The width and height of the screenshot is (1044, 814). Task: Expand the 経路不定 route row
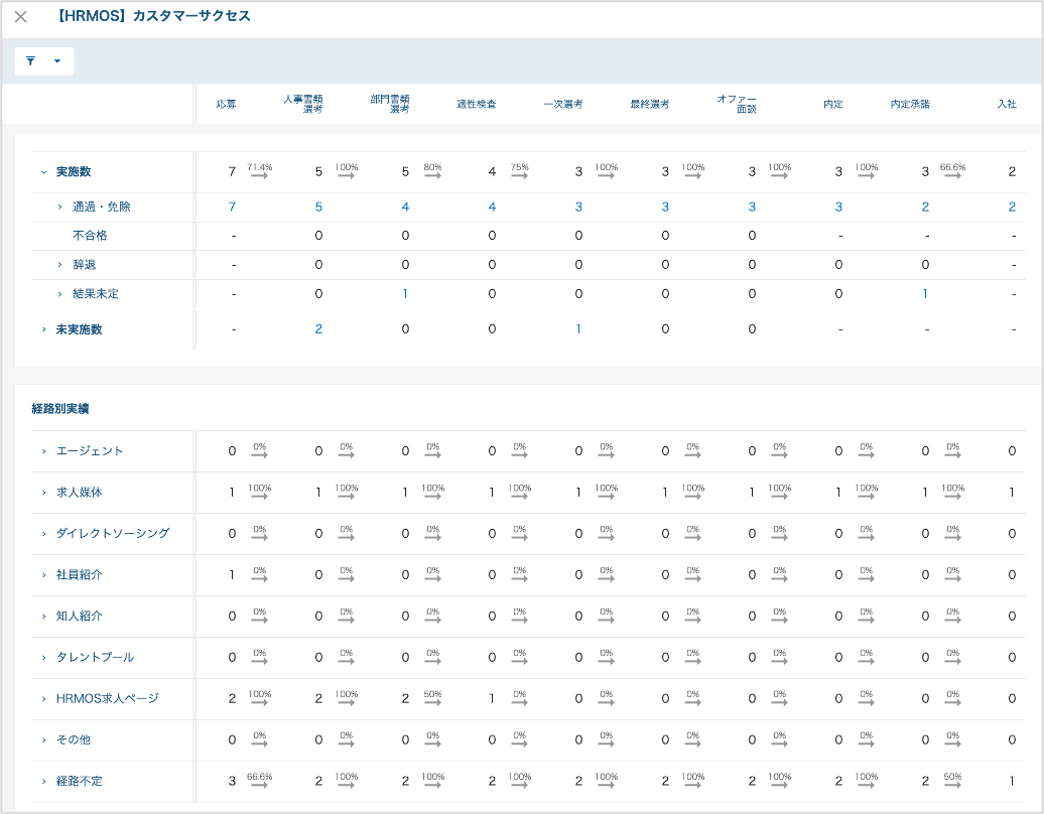[44, 781]
